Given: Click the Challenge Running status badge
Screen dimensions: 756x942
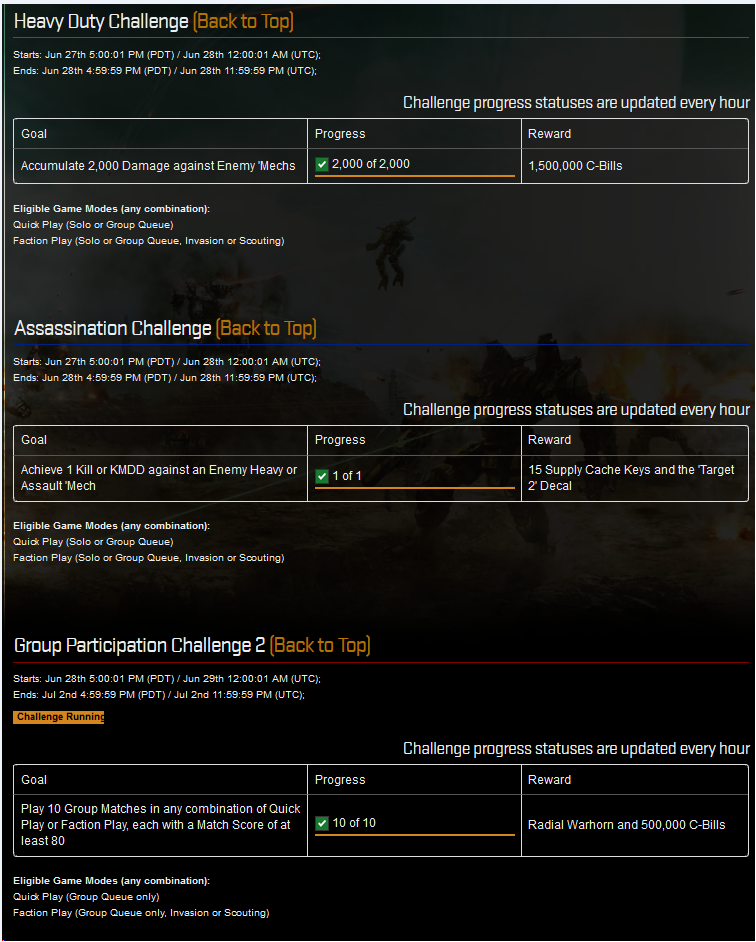Looking at the screenshot, I should [x=58, y=717].
